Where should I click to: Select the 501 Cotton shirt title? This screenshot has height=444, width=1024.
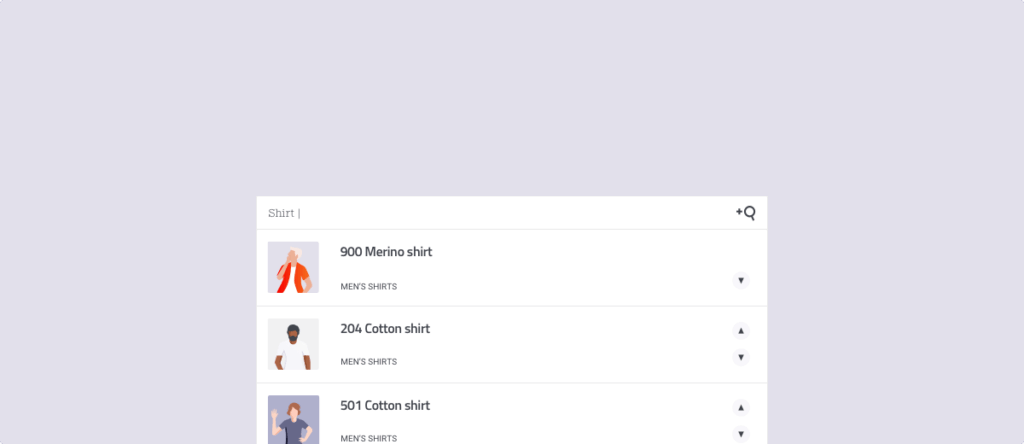point(385,406)
